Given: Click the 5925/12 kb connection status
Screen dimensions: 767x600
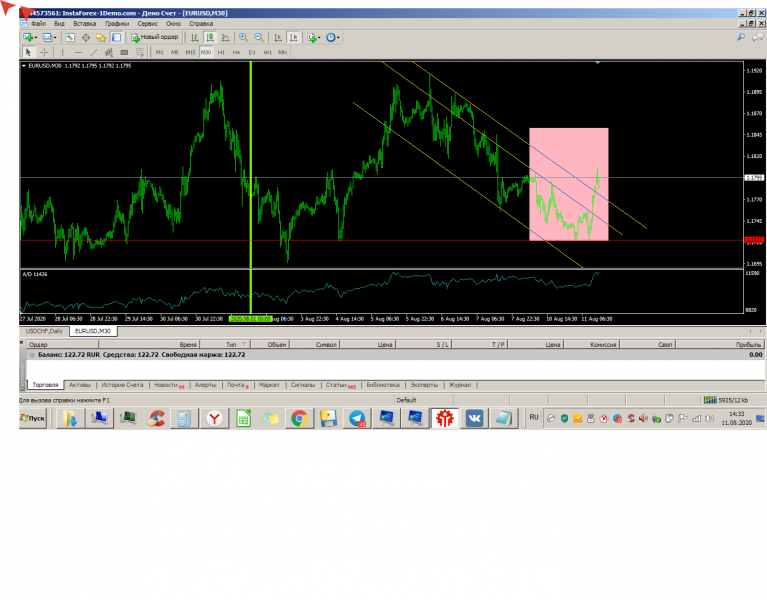Looking at the screenshot, I should [x=726, y=400].
